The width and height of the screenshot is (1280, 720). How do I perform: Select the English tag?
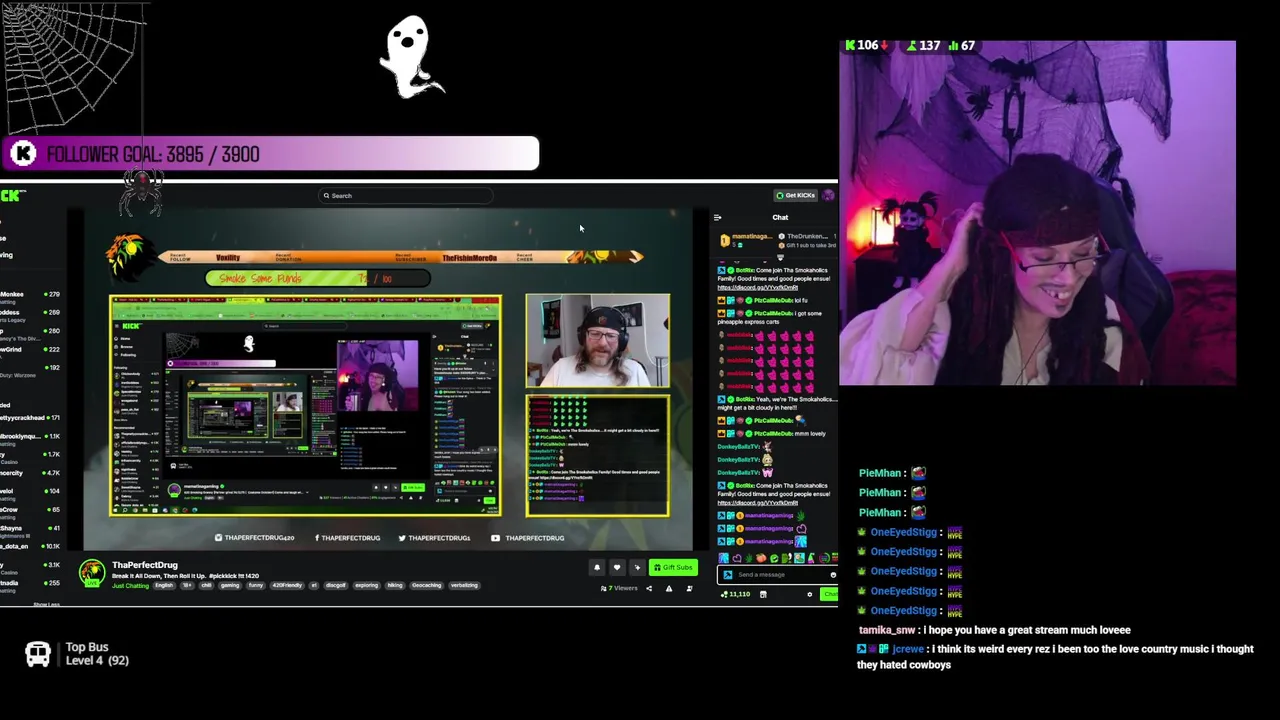tap(164, 586)
